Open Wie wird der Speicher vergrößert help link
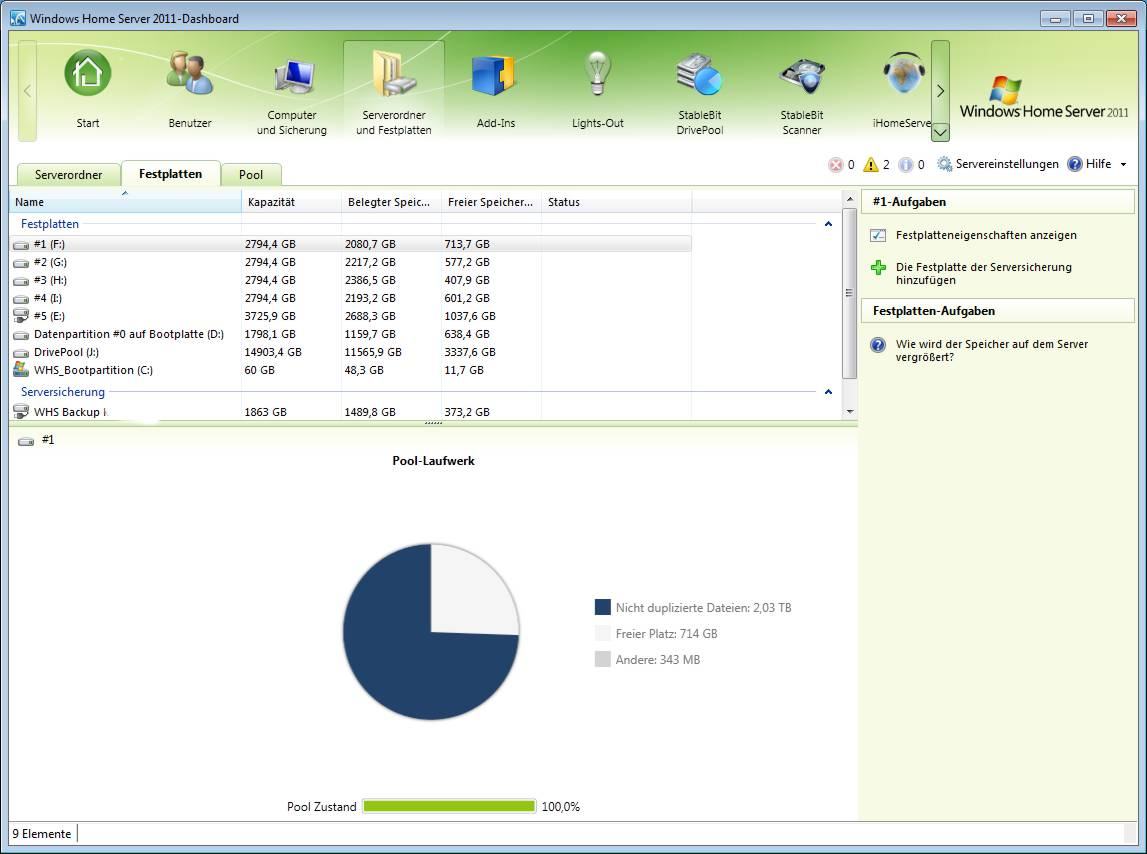This screenshot has height=854, width=1147. pyautogui.click(x=991, y=351)
